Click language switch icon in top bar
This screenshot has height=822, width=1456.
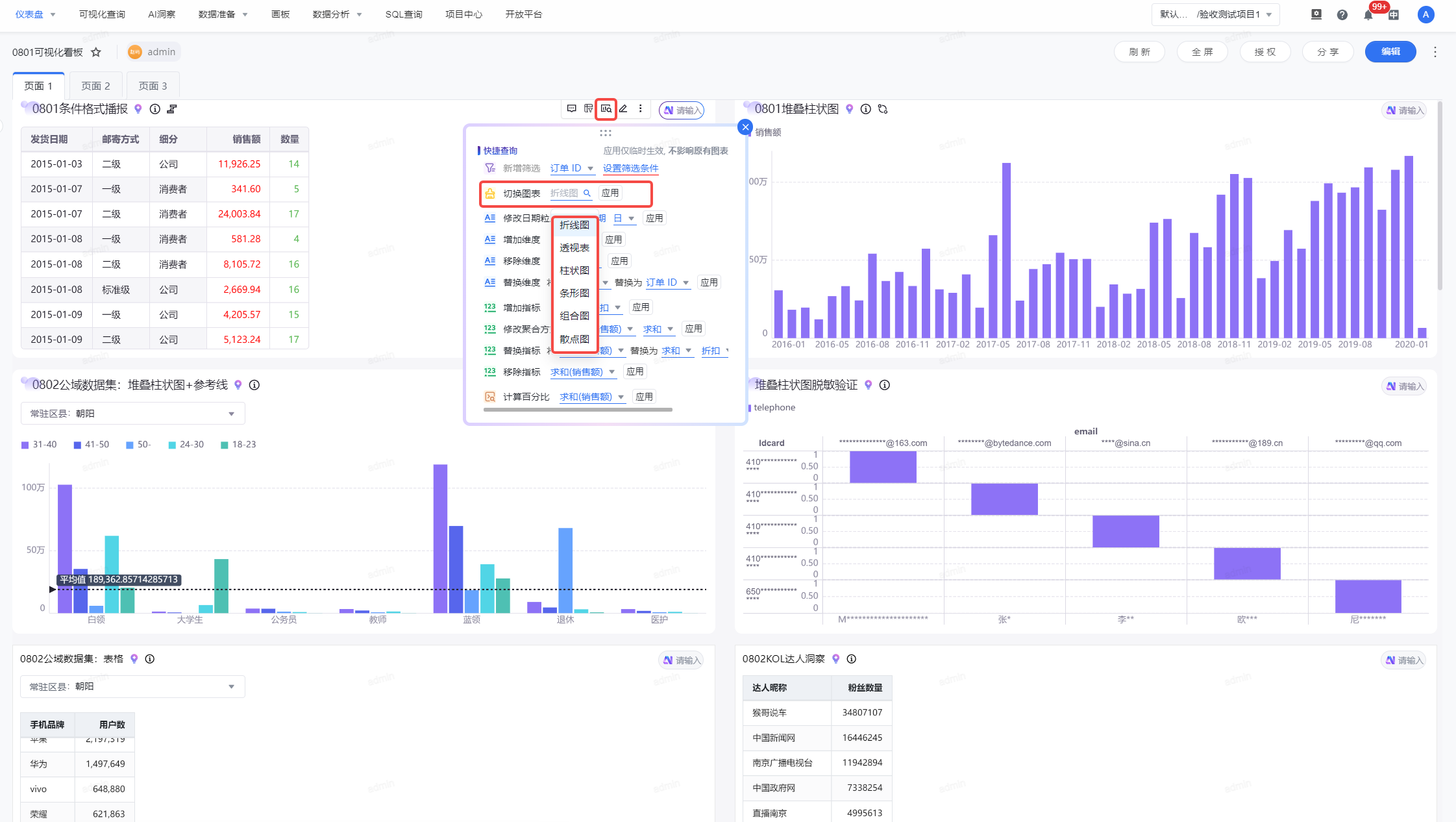point(1394,15)
